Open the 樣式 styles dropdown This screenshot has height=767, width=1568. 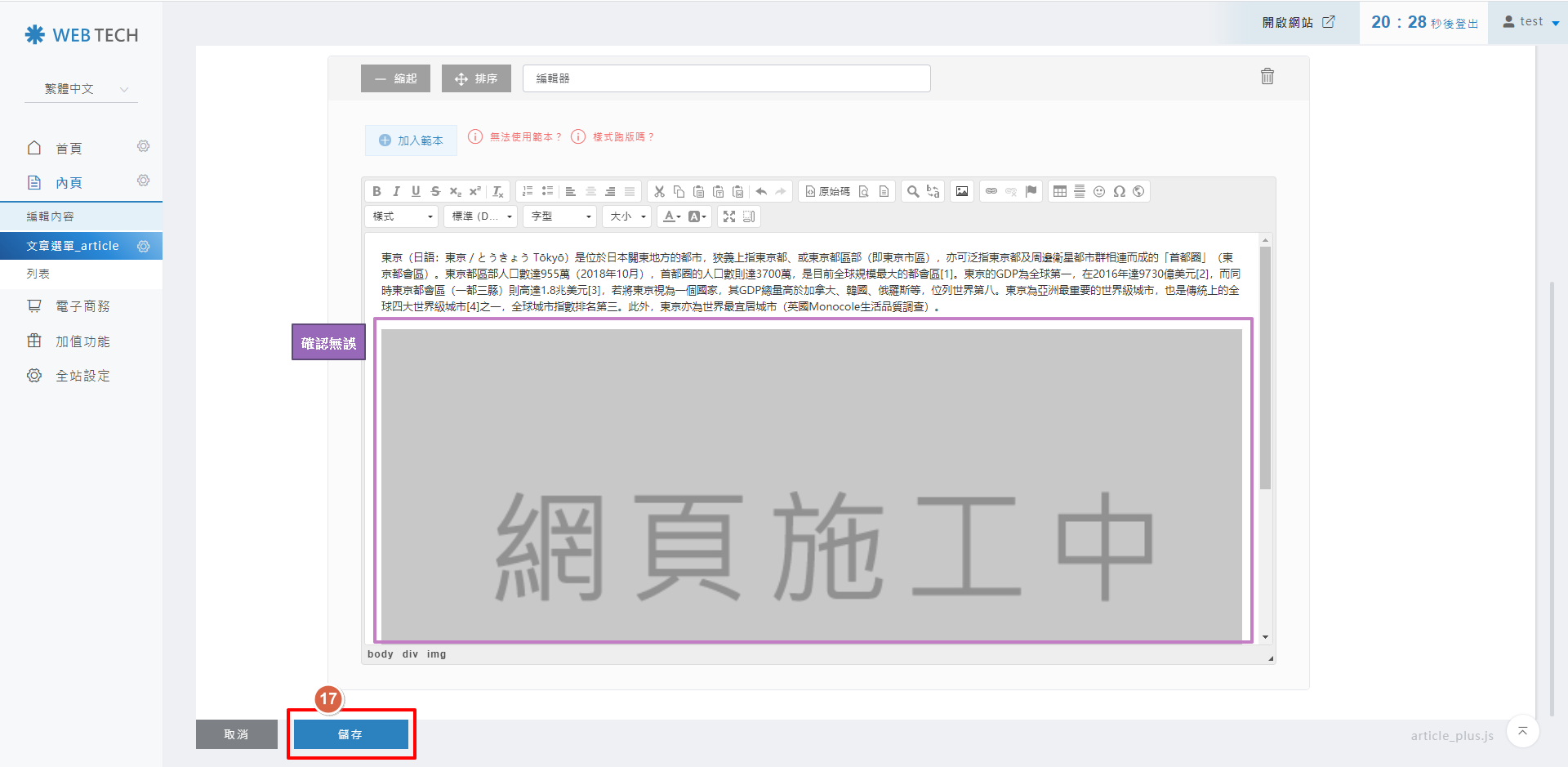[x=402, y=216]
